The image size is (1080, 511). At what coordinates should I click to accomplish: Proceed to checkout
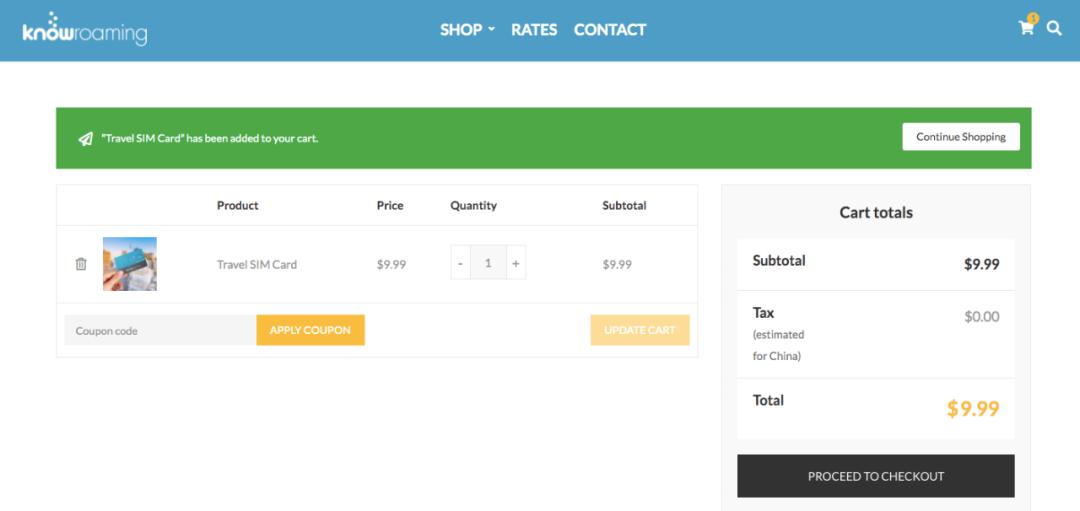coord(876,476)
